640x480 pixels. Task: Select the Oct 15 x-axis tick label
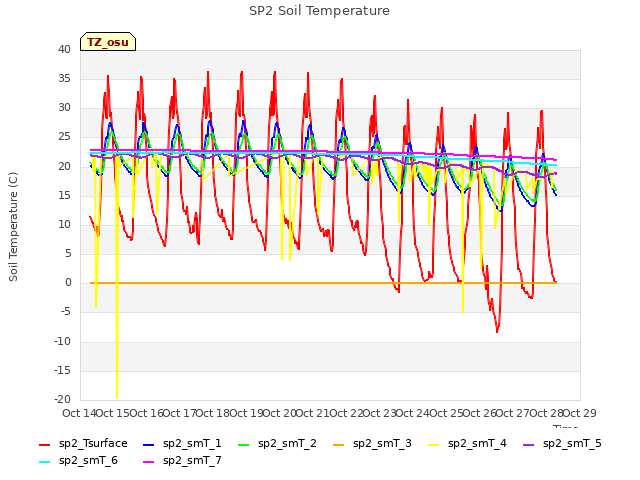tap(113, 413)
